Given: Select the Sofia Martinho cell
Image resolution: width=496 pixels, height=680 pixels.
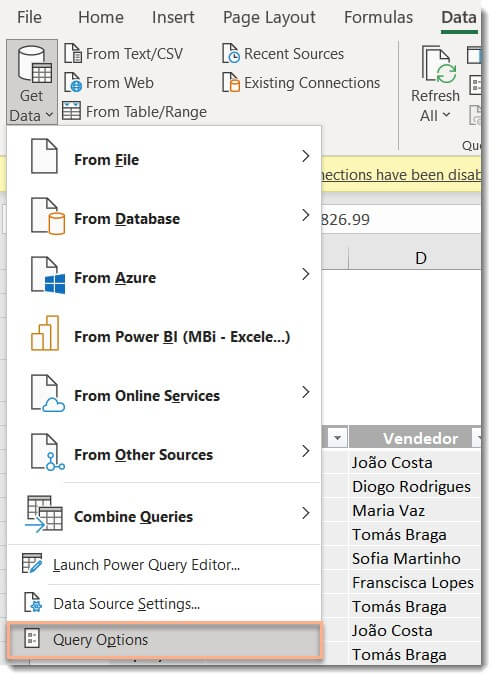Looking at the screenshot, I should (415, 558).
